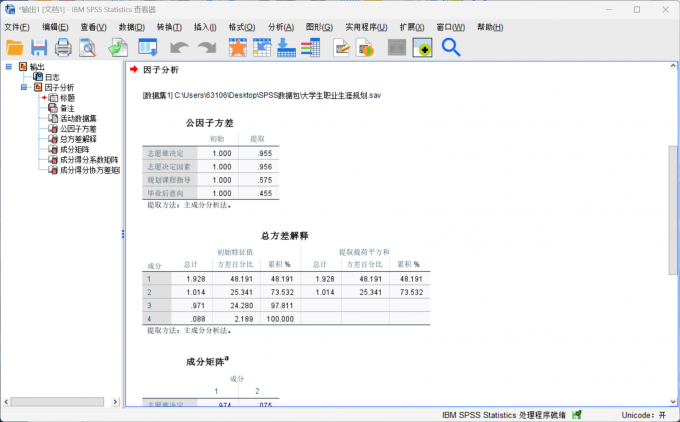Click the cumulative value 97.811

(282, 305)
